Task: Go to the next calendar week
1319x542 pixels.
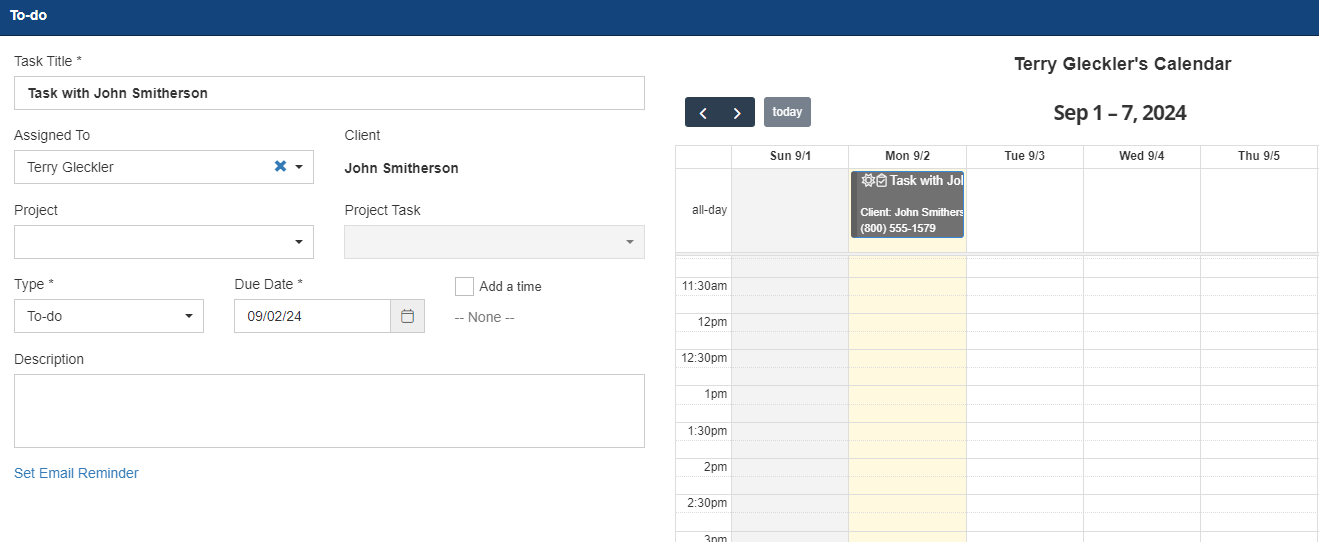Action: pos(737,113)
